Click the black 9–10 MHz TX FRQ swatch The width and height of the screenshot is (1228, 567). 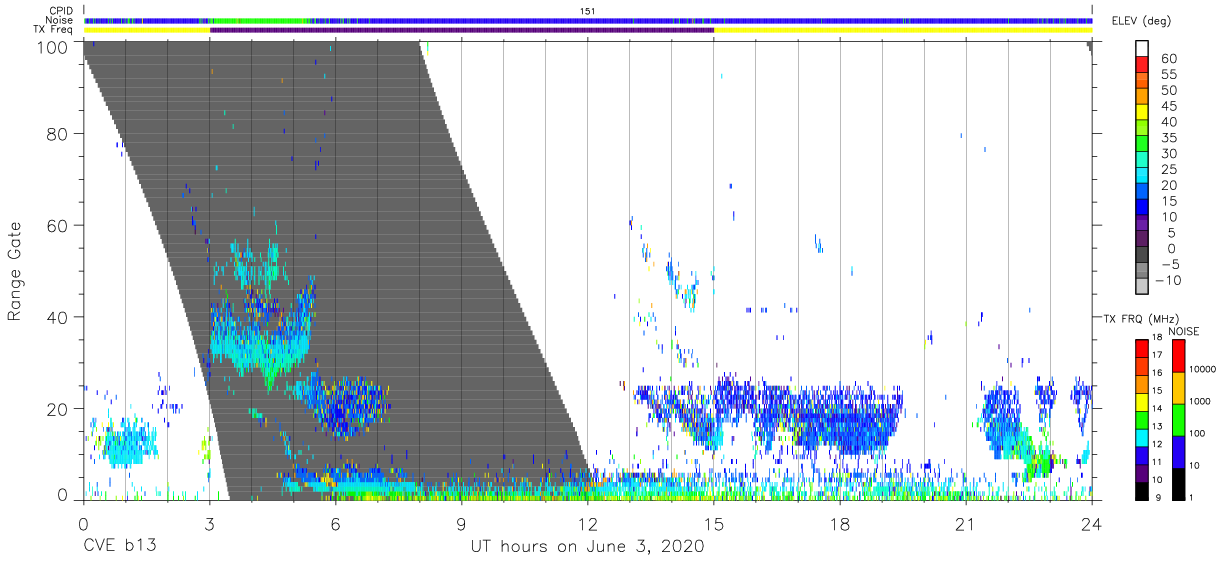(1142, 489)
